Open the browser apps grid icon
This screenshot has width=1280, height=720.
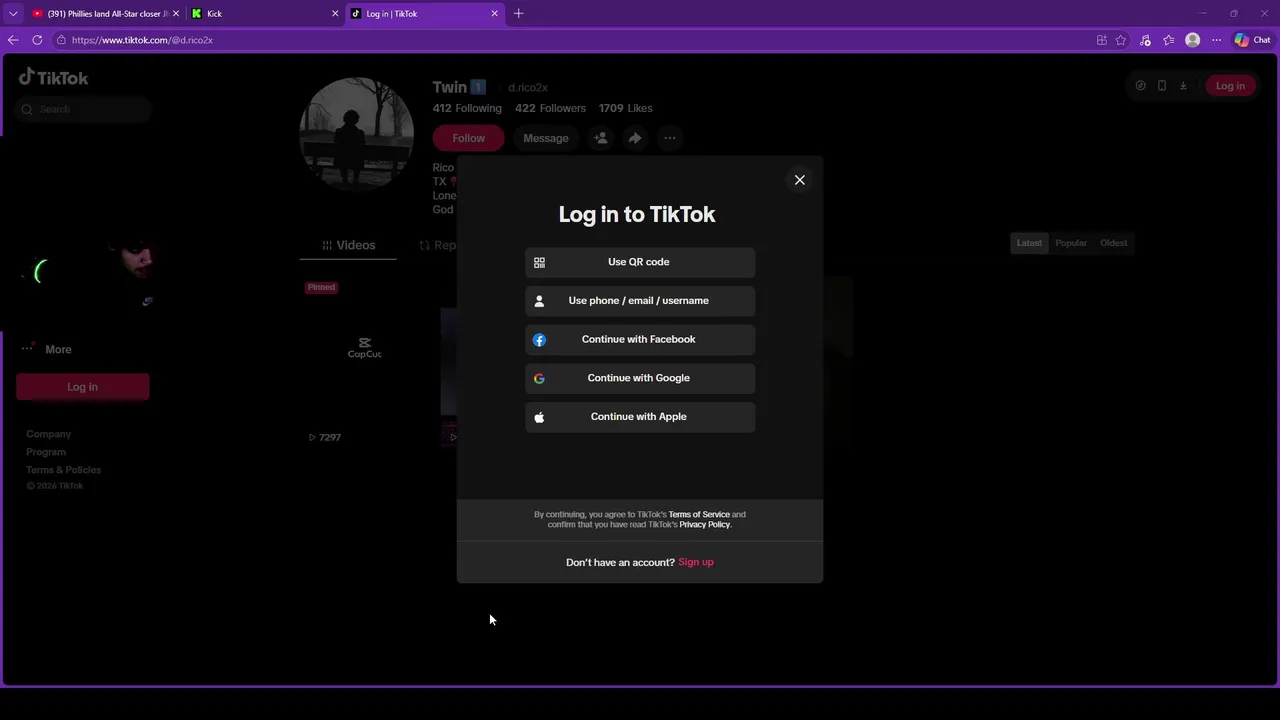click(x=1101, y=40)
